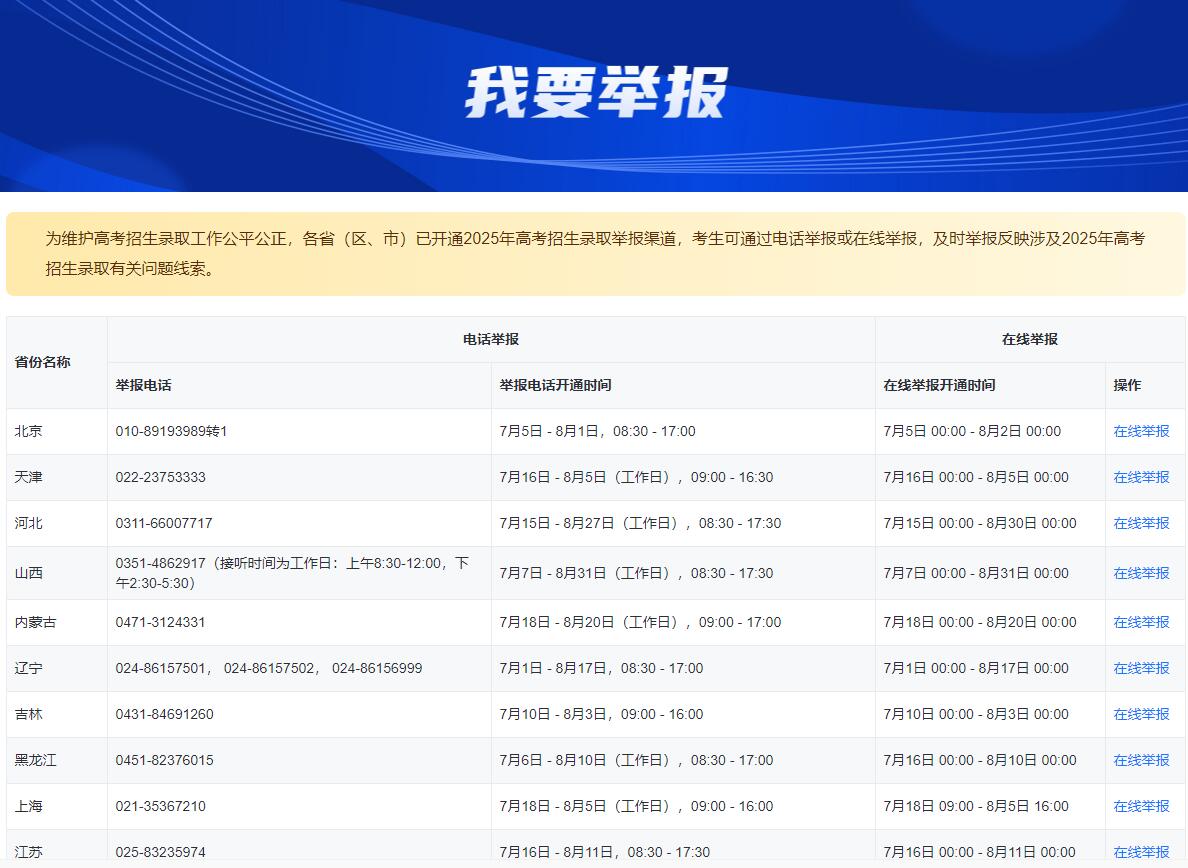Click the 在线举报开通时间 column header
The image size is (1188, 868).
click(x=939, y=385)
